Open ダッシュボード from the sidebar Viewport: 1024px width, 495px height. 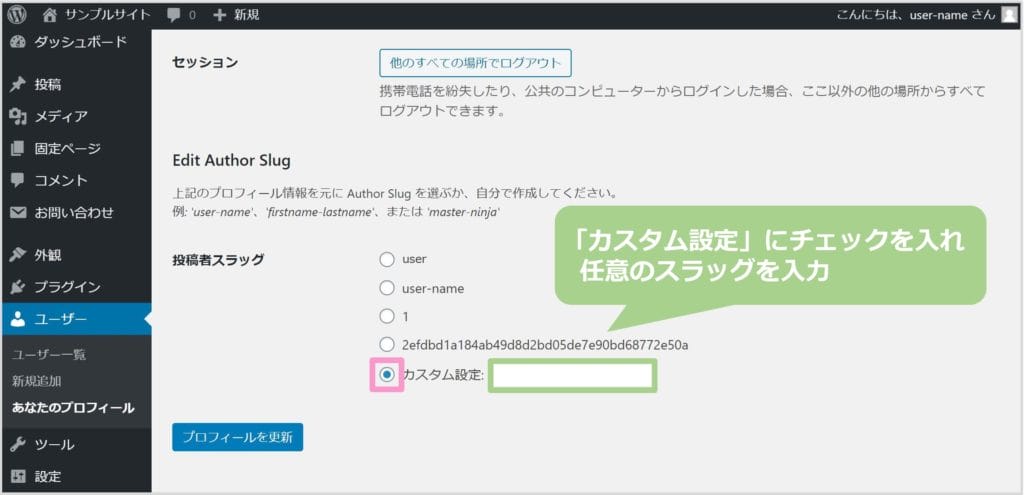click(x=80, y=42)
